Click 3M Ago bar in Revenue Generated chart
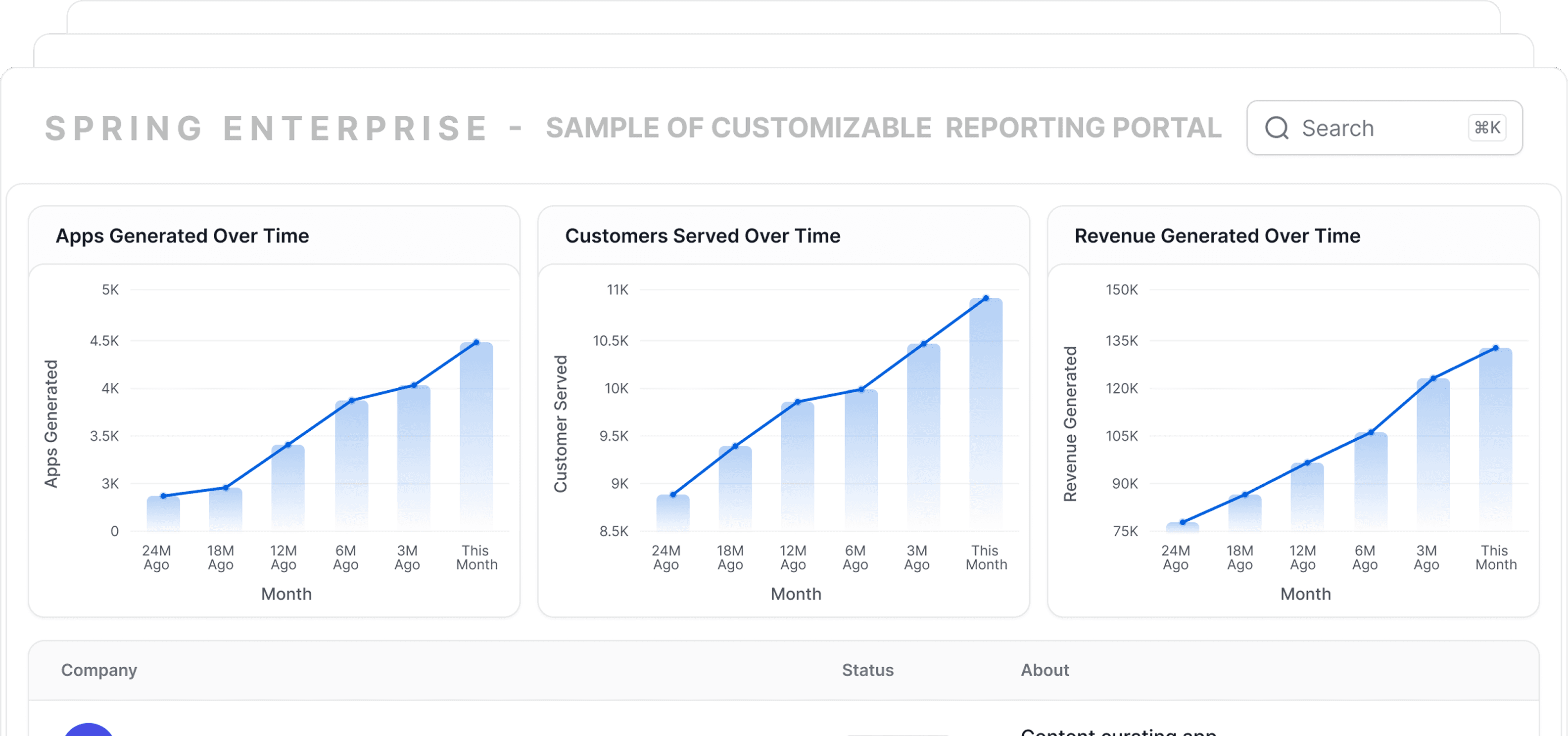Image resolution: width=1568 pixels, height=736 pixels. pyautogui.click(x=1433, y=455)
